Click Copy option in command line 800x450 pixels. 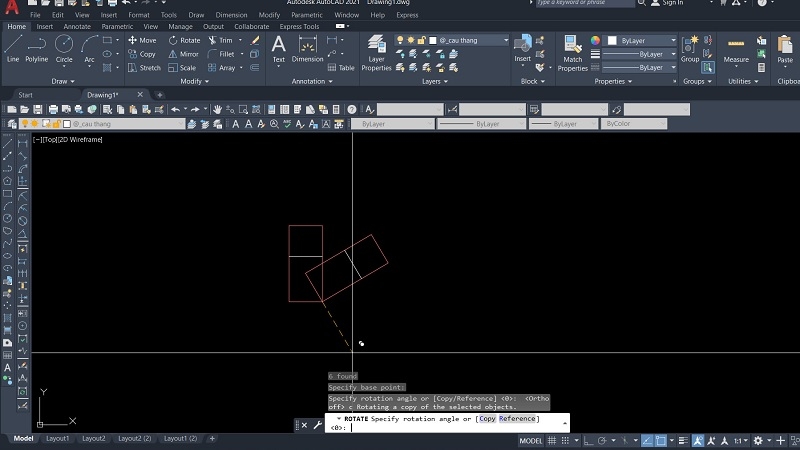[x=487, y=418]
